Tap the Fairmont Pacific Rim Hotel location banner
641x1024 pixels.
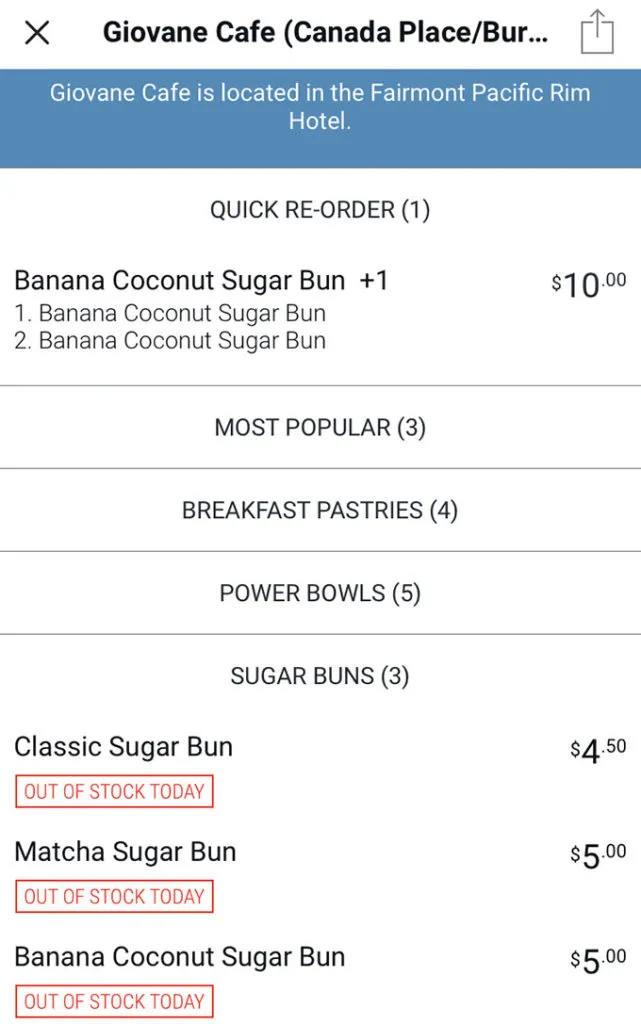(320, 118)
